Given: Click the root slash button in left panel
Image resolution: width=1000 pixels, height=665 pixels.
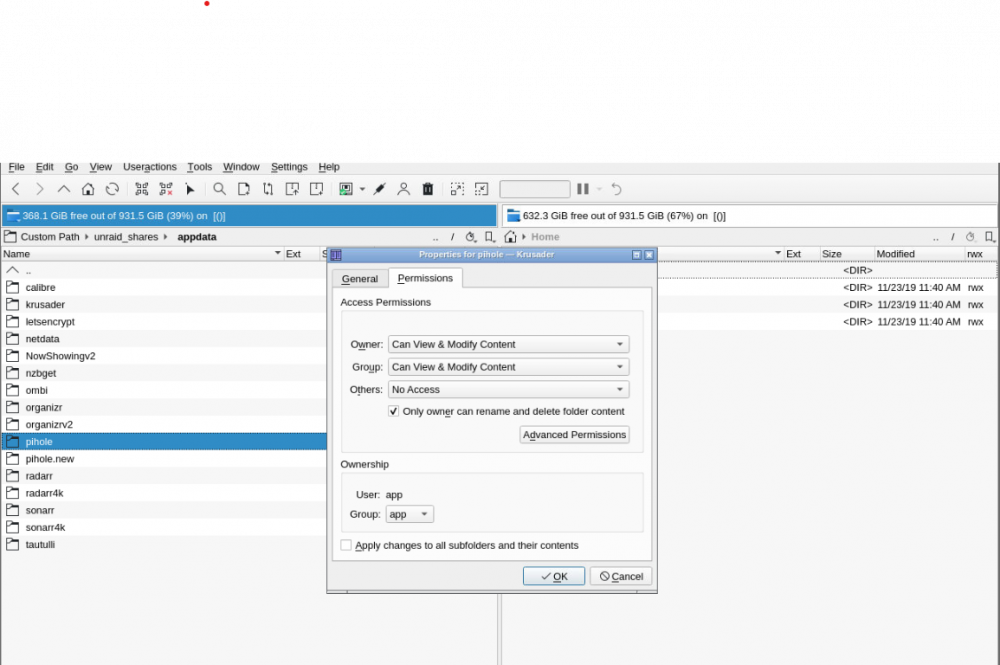Looking at the screenshot, I should click(452, 237).
